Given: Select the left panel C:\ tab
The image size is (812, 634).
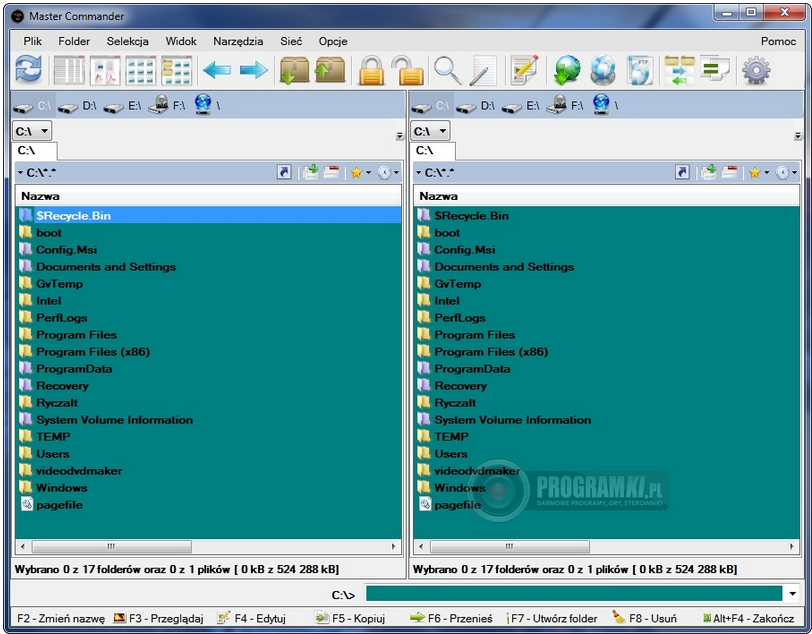Looking at the screenshot, I should [34, 150].
